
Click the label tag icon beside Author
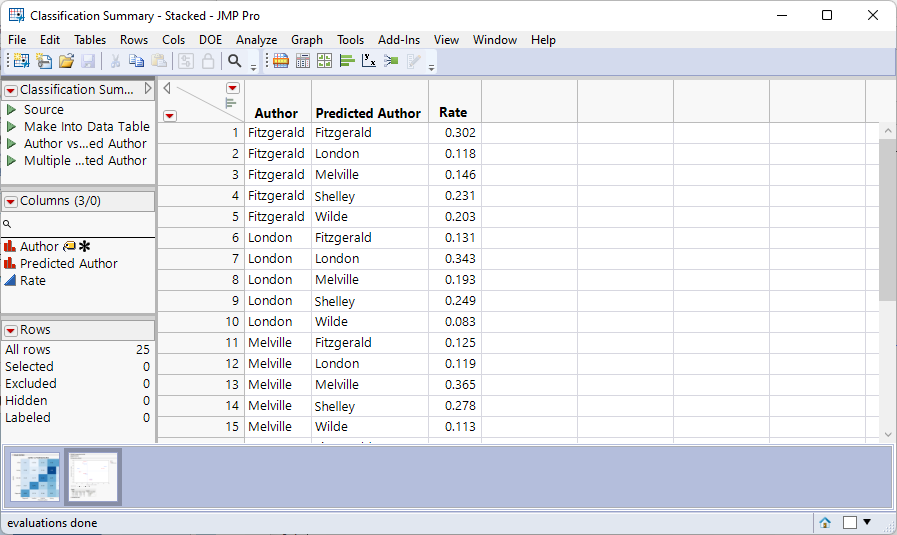point(69,246)
